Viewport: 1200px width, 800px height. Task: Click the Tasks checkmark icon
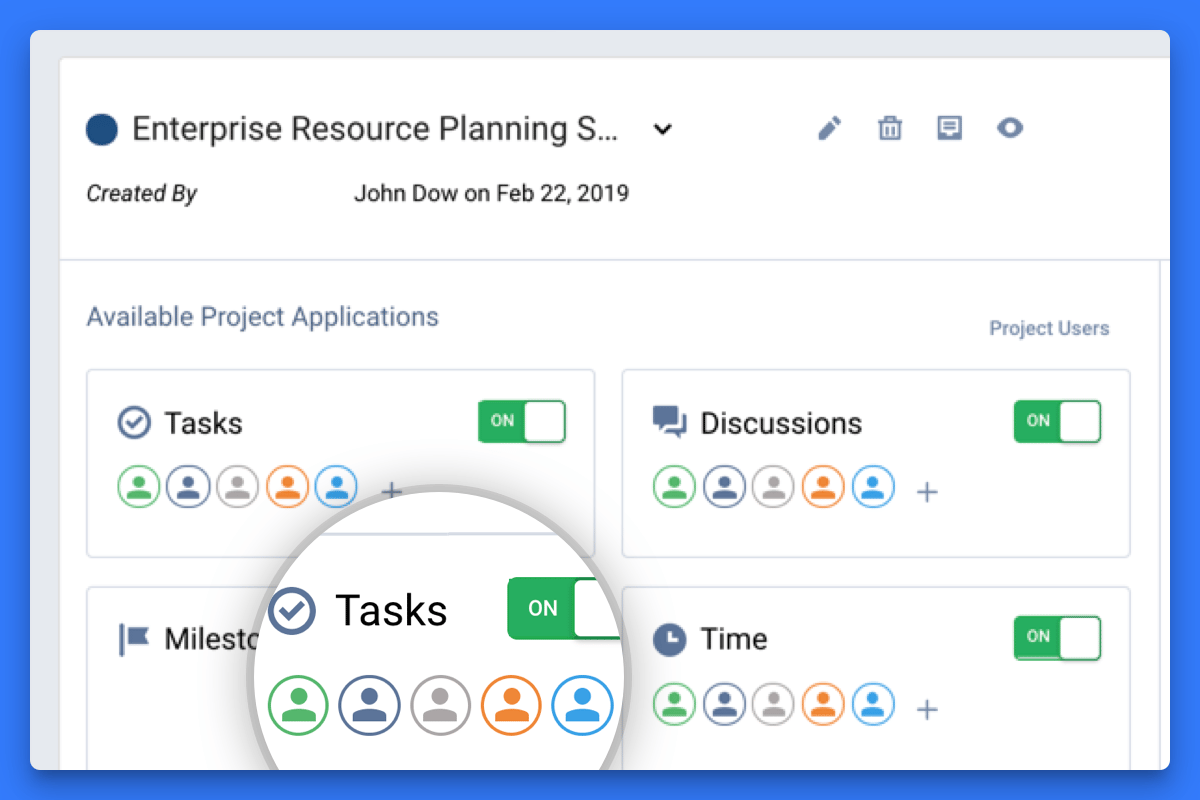(x=133, y=422)
